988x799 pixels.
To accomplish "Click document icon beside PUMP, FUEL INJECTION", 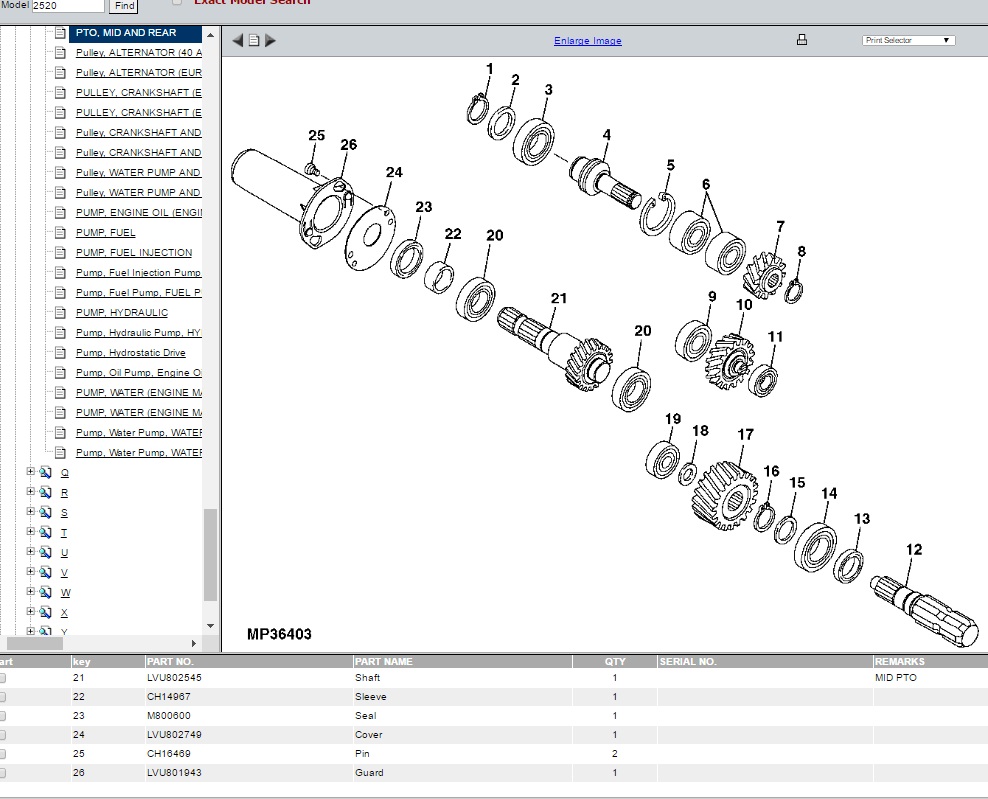I will (60, 253).
